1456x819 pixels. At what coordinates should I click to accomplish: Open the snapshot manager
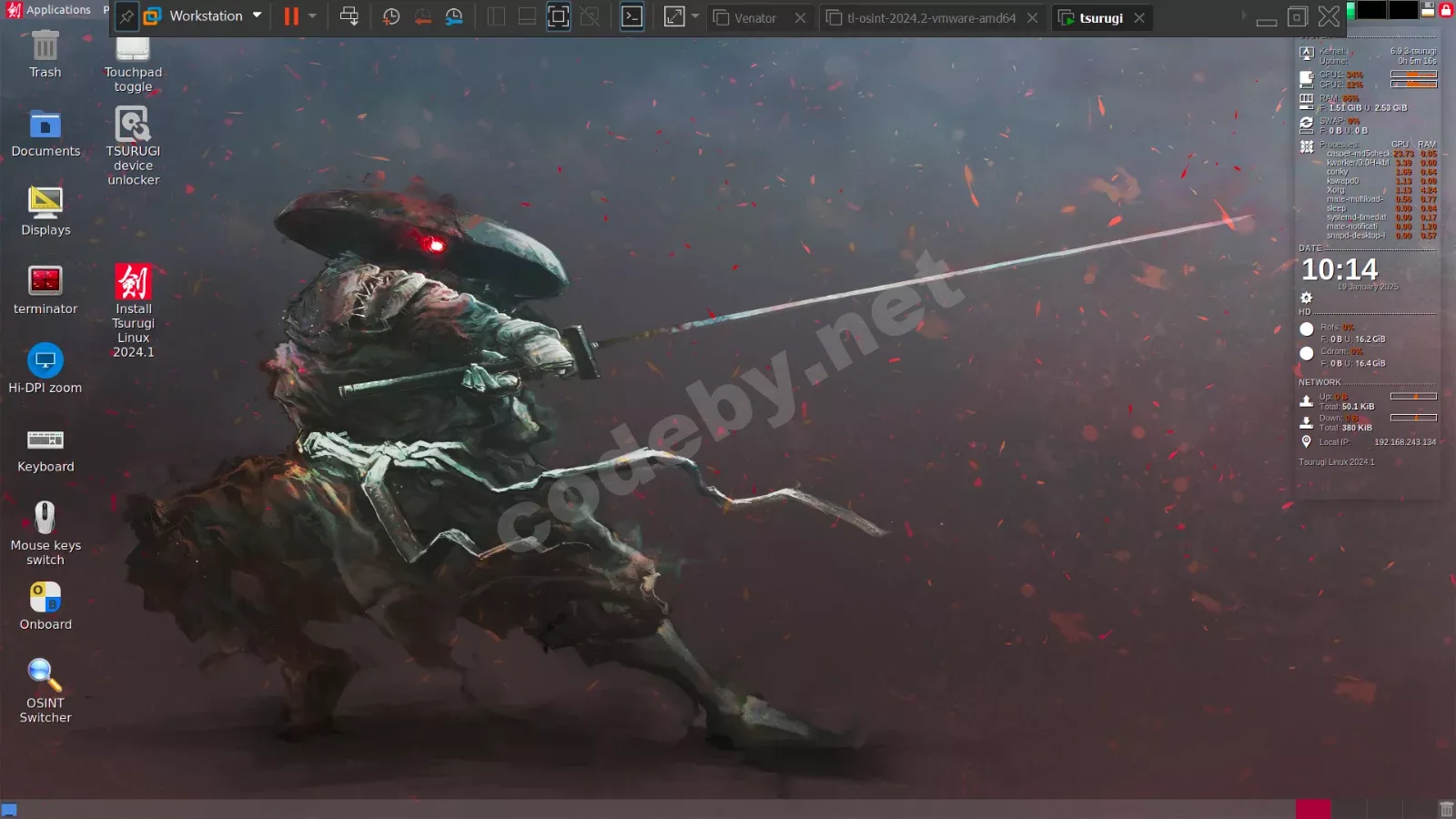tap(454, 16)
